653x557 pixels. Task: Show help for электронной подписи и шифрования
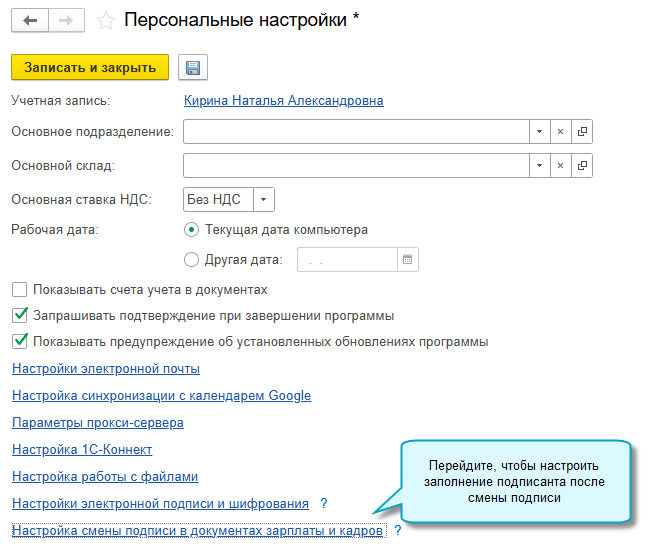click(324, 504)
